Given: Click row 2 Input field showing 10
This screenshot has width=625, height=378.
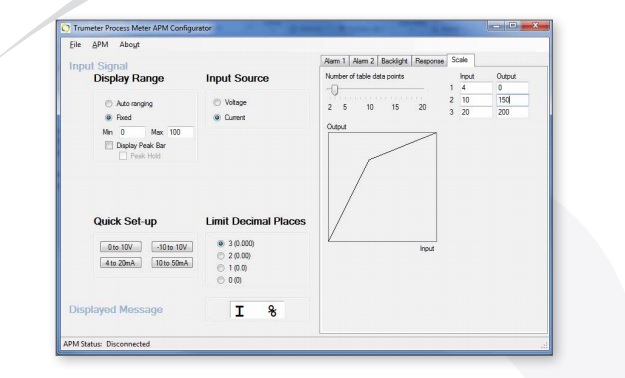Looking at the screenshot, I should [x=476, y=100].
